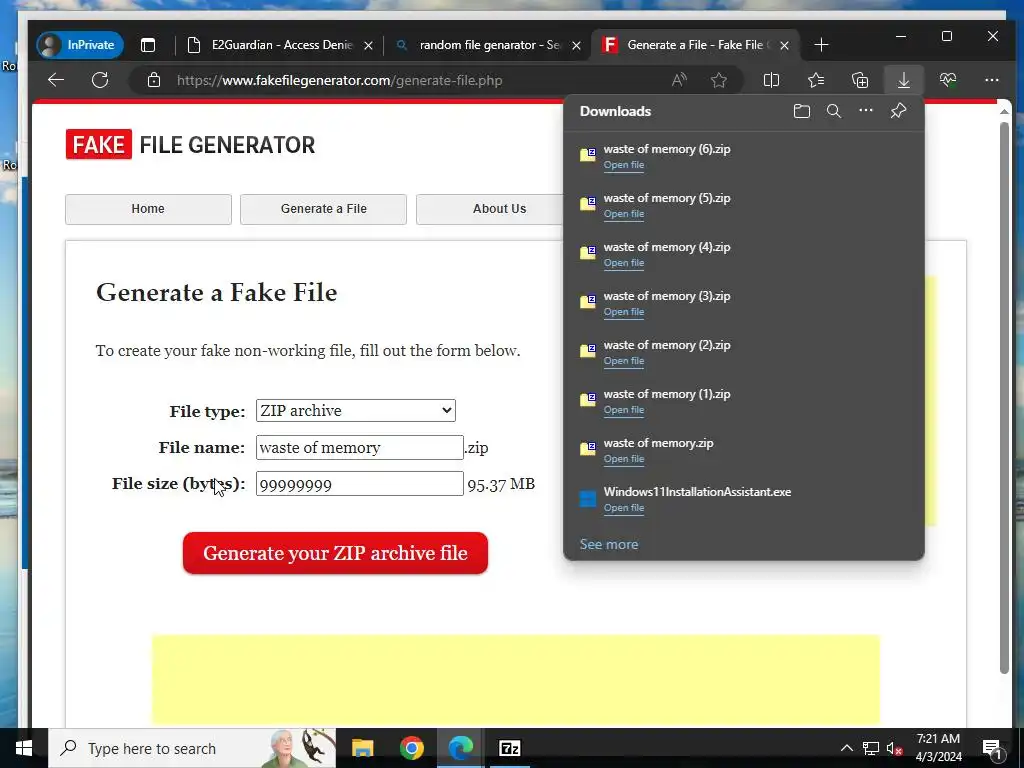1024x768 pixels.
Task: Click the address bar URL
Action: click(340, 80)
